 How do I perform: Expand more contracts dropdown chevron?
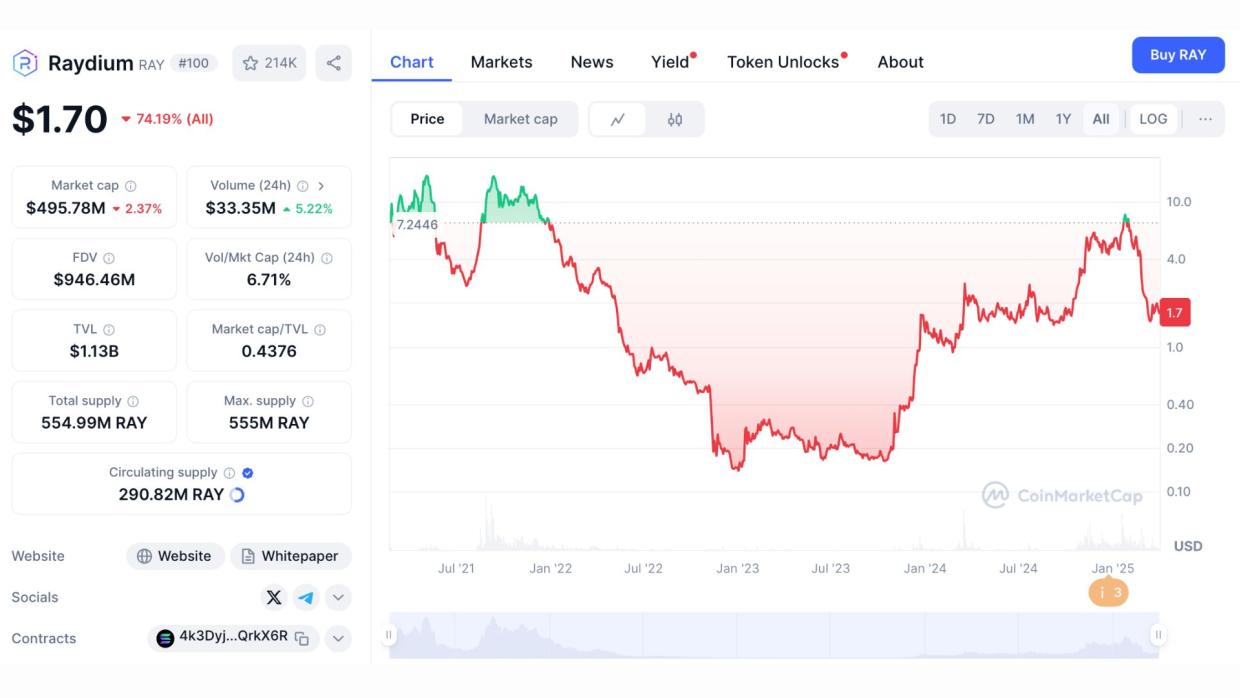[x=338, y=638]
